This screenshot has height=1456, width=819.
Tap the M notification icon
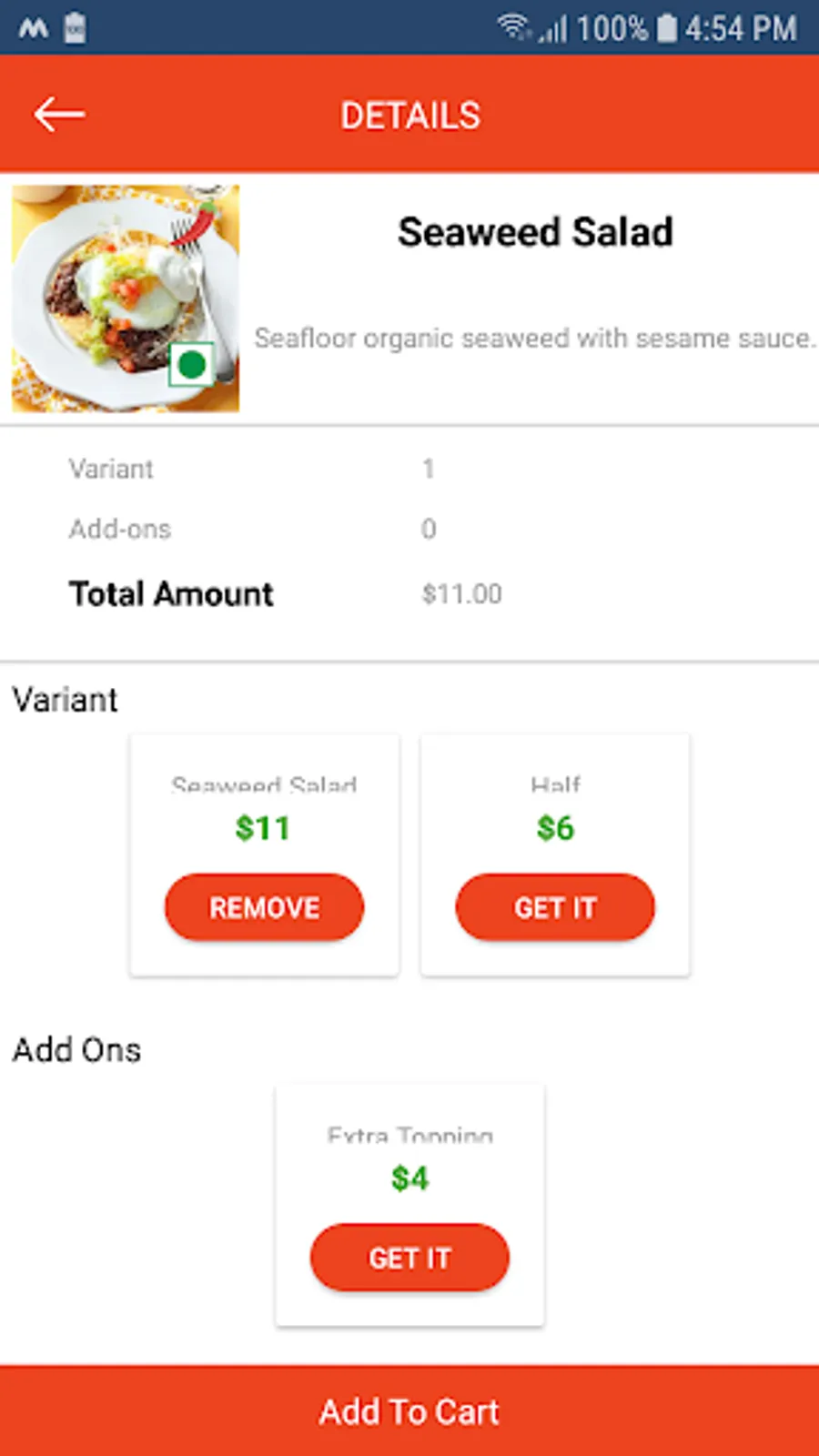pyautogui.click(x=34, y=28)
